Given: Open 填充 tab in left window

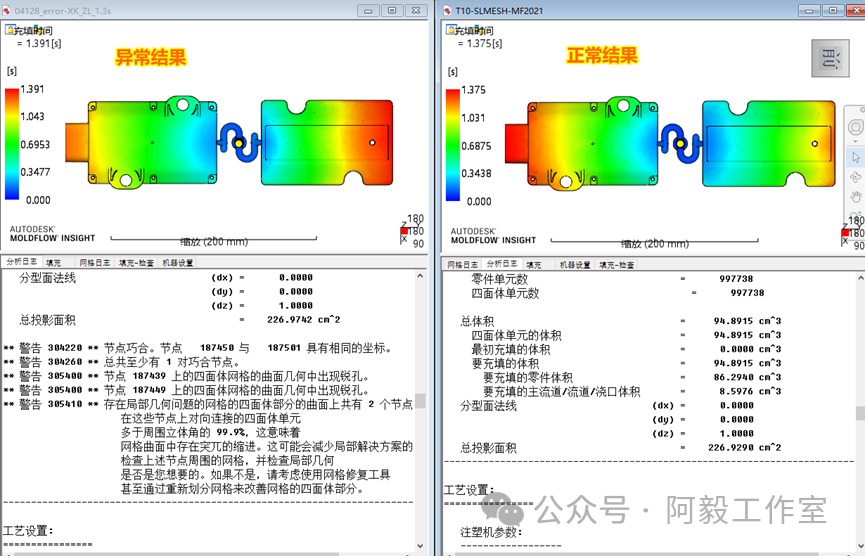Looking at the screenshot, I should [x=54, y=263].
